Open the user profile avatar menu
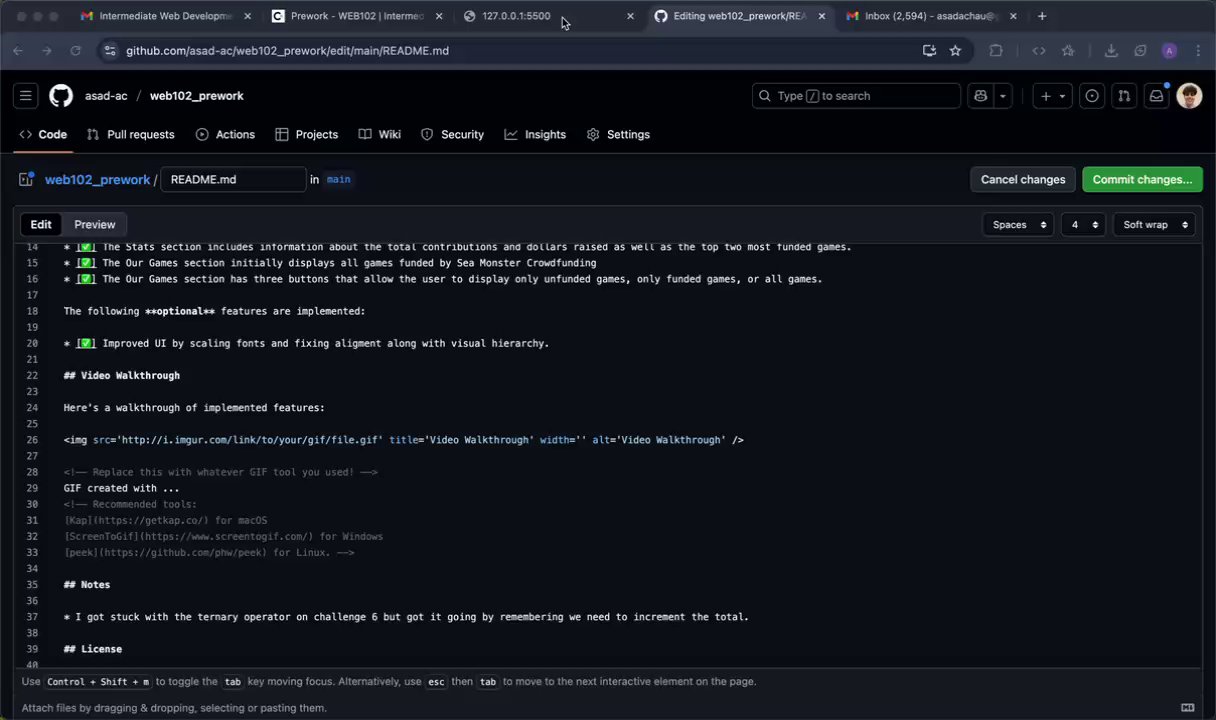This screenshot has width=1216, height=720. click(x=1189, y=96)
